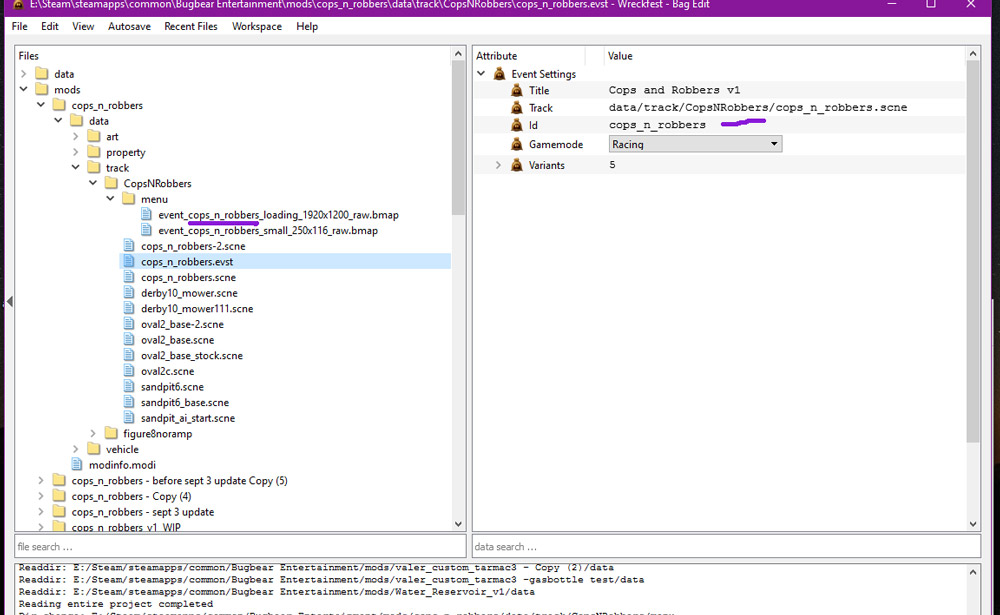Click the art folder icon
1000x615 pixels.
94,136
